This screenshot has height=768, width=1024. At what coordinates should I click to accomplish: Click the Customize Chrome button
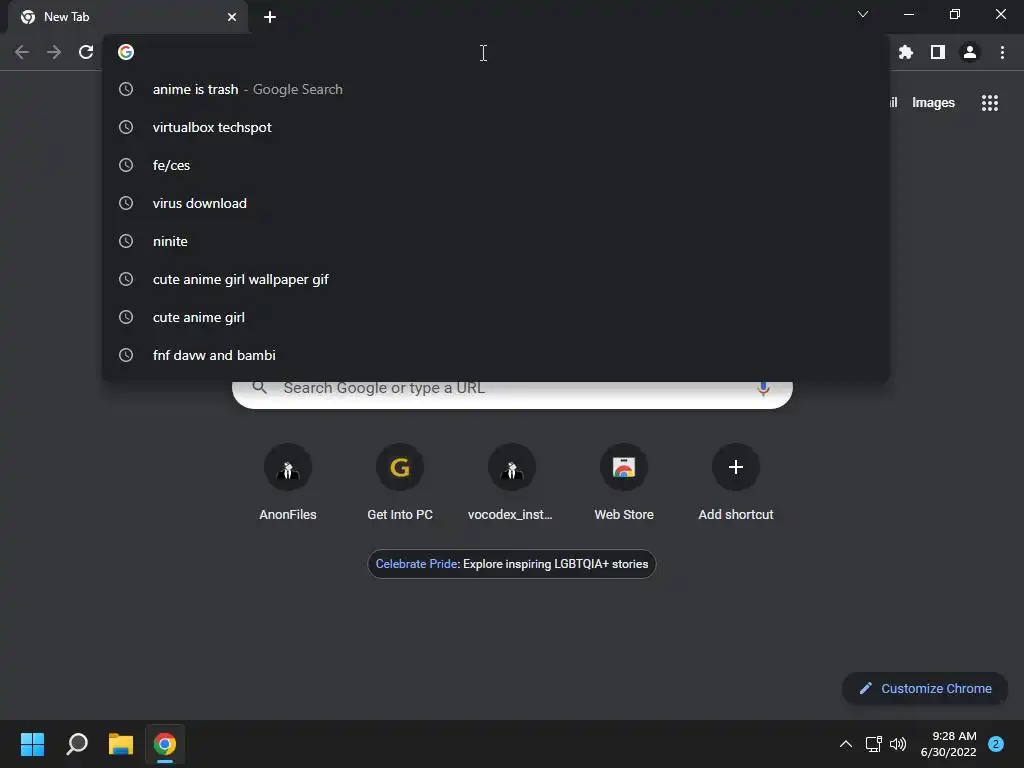pyautogui.click(x=925, y=688)
